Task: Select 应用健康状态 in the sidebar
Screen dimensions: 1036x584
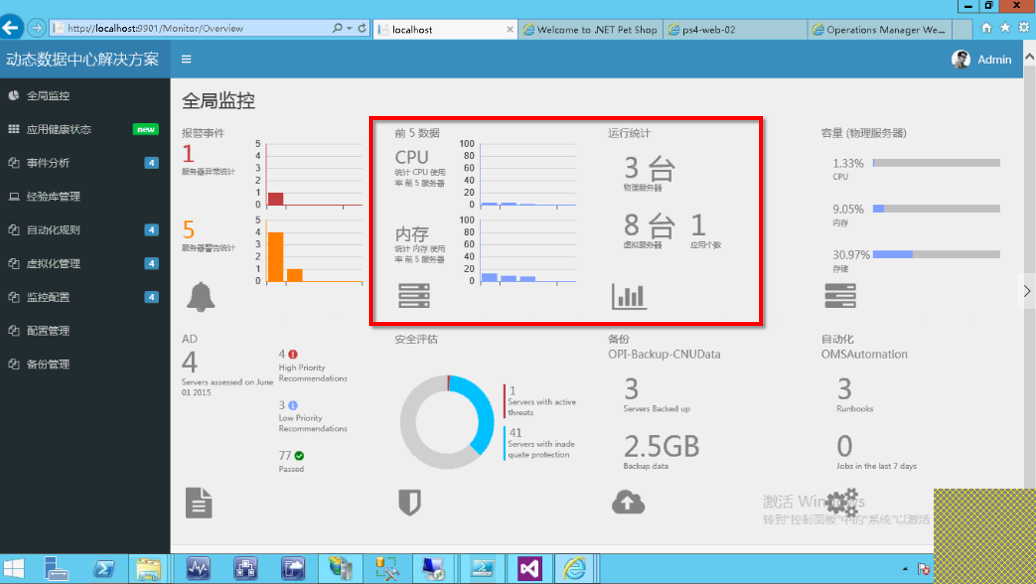Action: click(58, 129)
